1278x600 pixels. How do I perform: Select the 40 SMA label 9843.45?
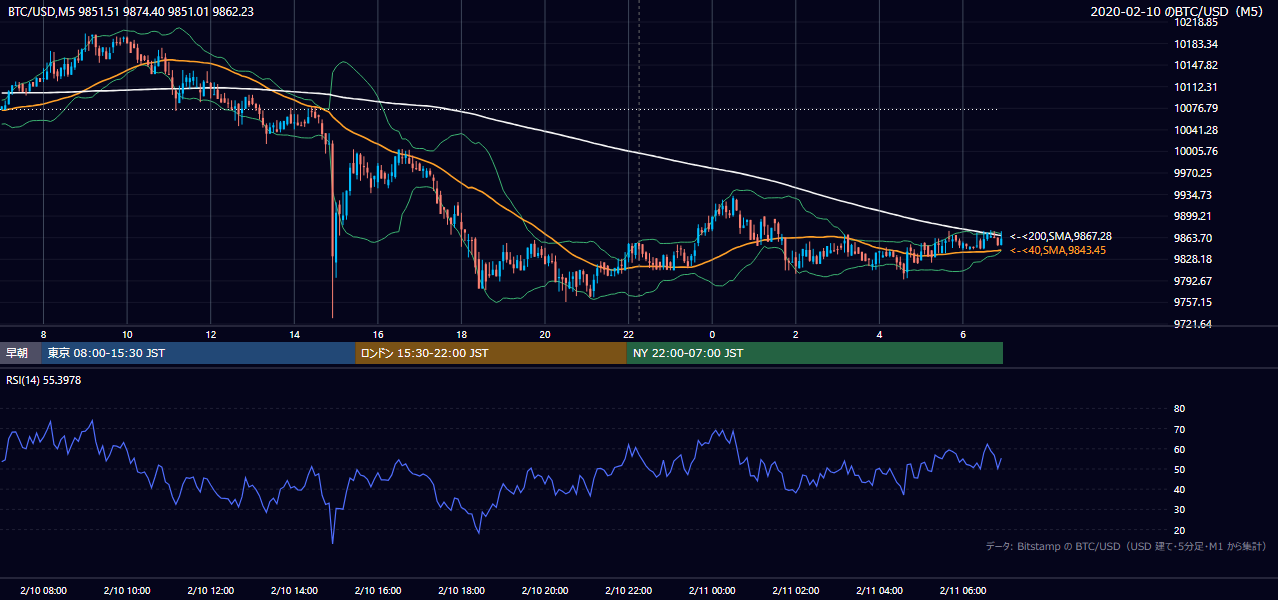1058,250
